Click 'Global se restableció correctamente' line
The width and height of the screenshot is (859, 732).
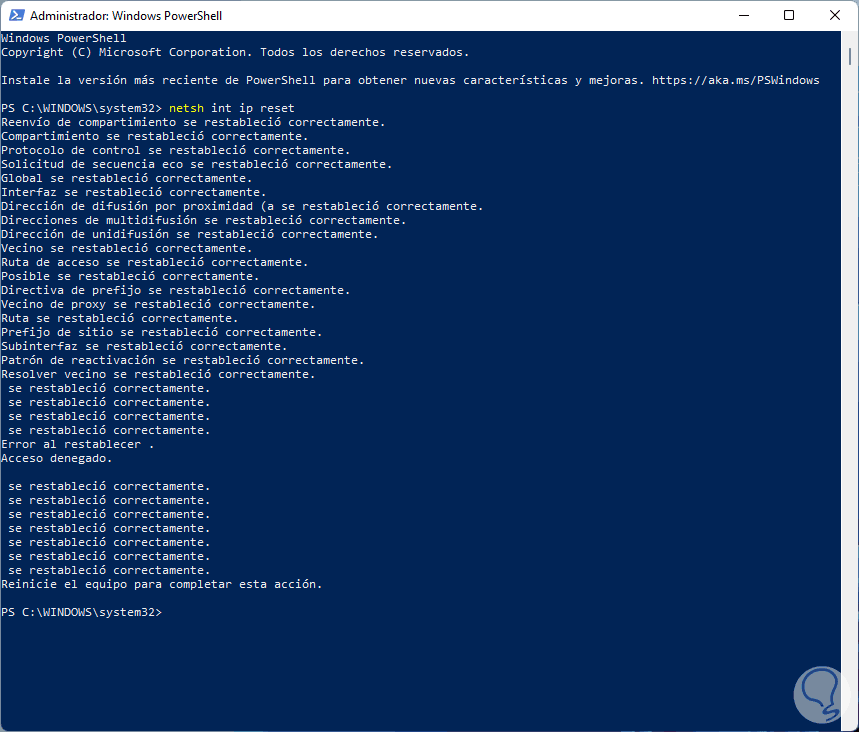tap(127, 178)
